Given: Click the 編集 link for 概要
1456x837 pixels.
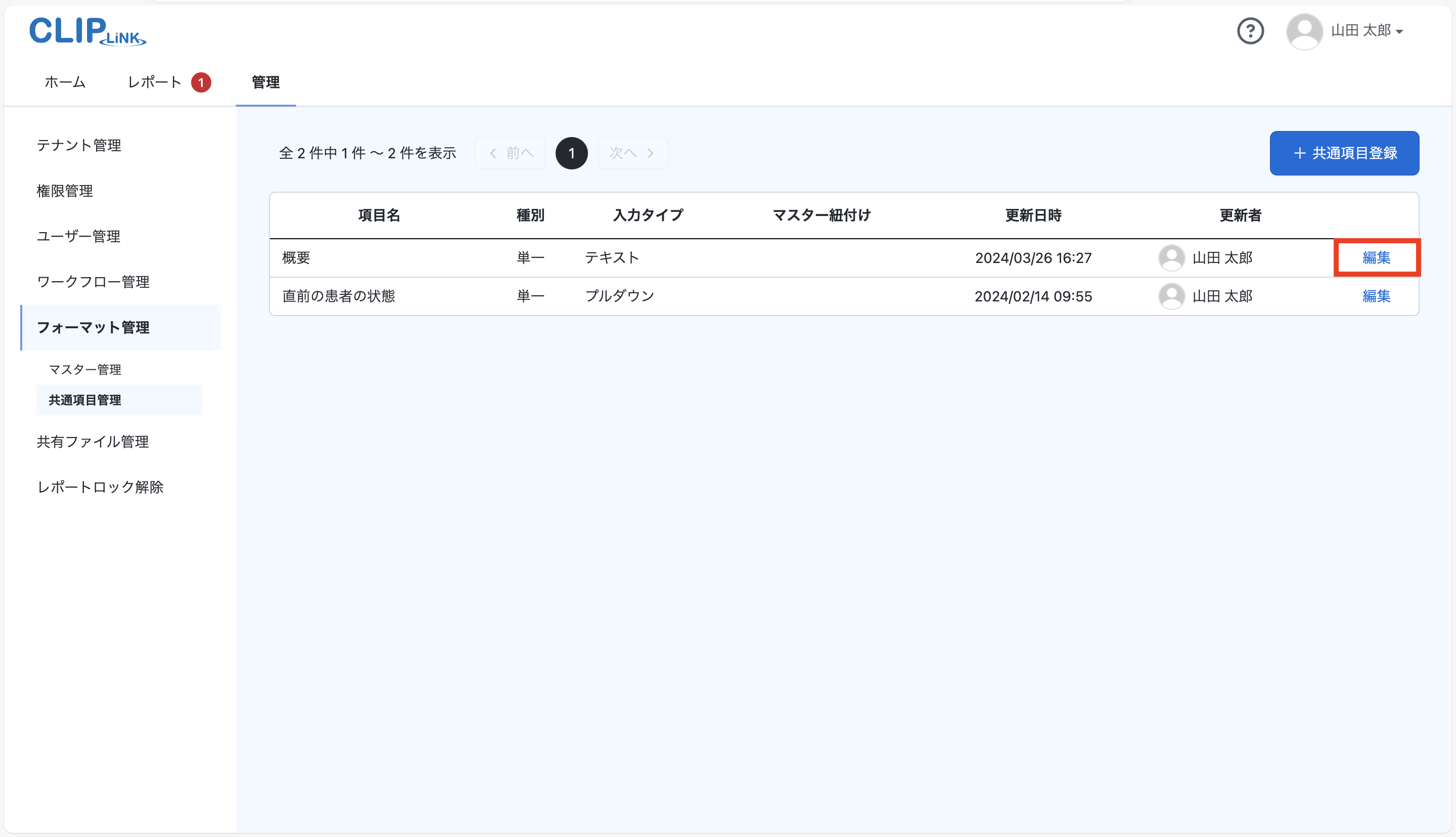Looking at the screenshot, I should tap(1376, 257).
